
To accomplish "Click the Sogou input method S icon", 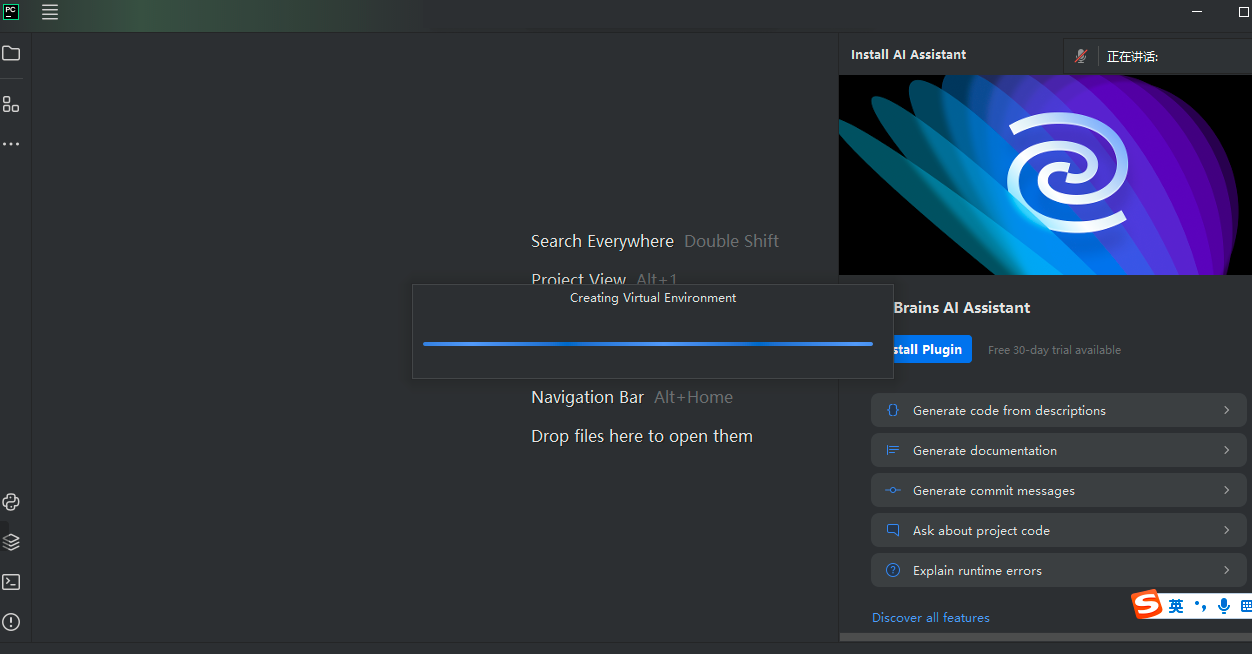I will click(1147, 605).
